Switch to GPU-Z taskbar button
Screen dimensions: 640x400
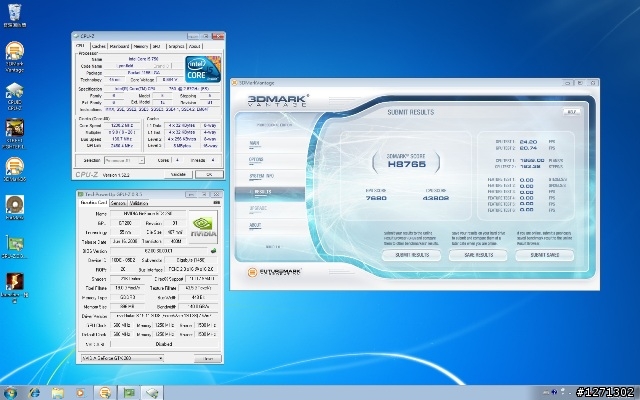[129, 393]
